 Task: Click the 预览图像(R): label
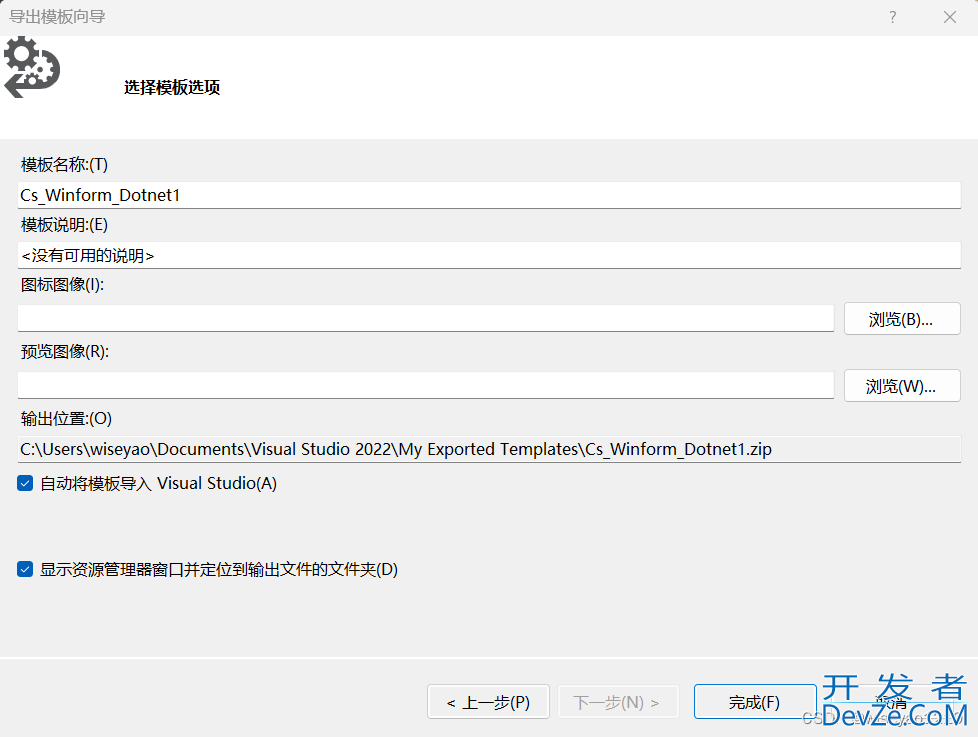tap(65, 351)
